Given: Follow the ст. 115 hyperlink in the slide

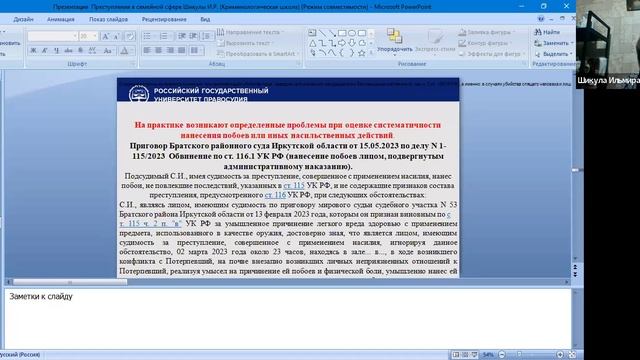Looking at the screenshot, I should (294, 185).
